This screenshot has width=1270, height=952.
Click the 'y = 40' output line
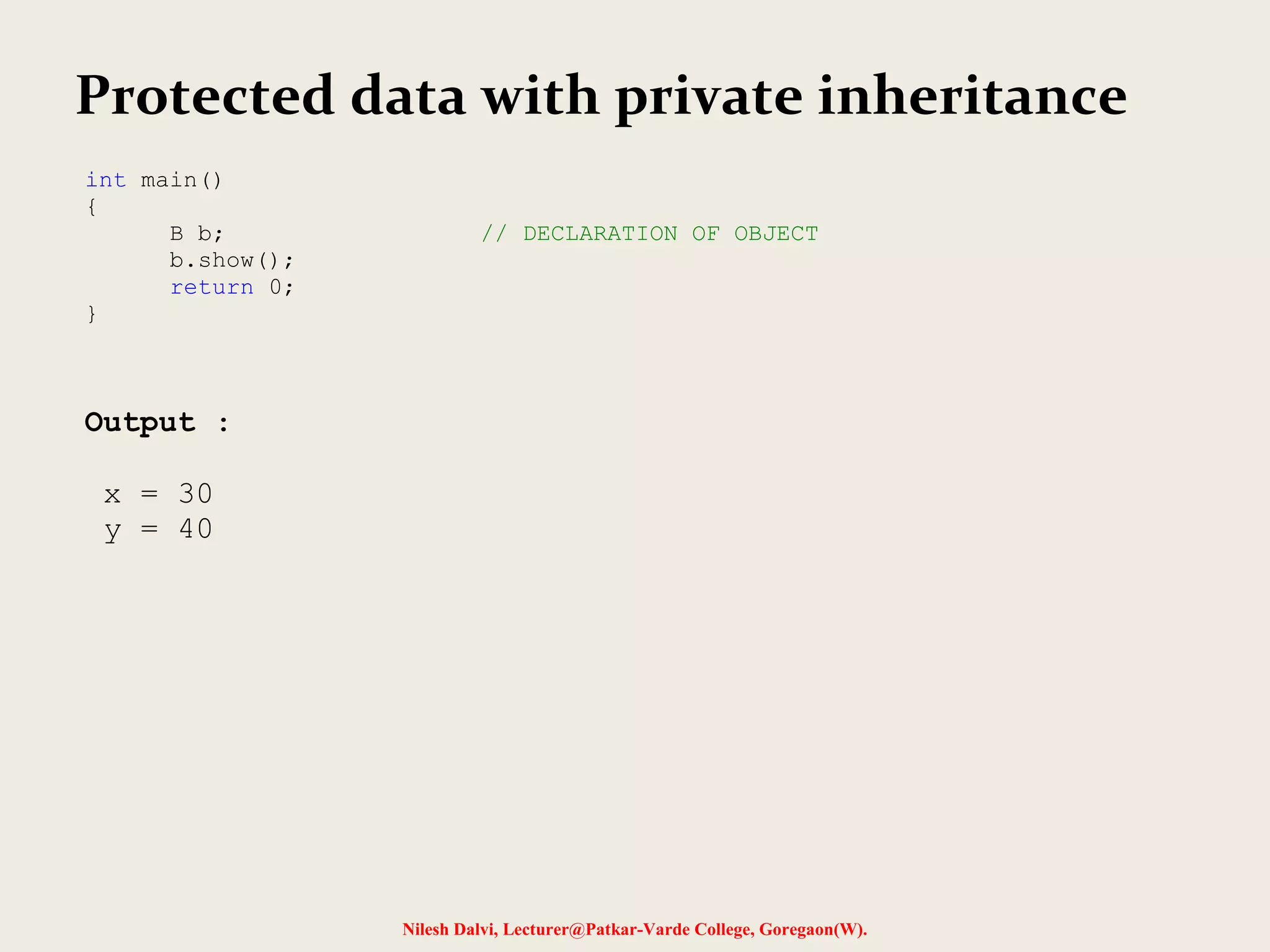159,530
